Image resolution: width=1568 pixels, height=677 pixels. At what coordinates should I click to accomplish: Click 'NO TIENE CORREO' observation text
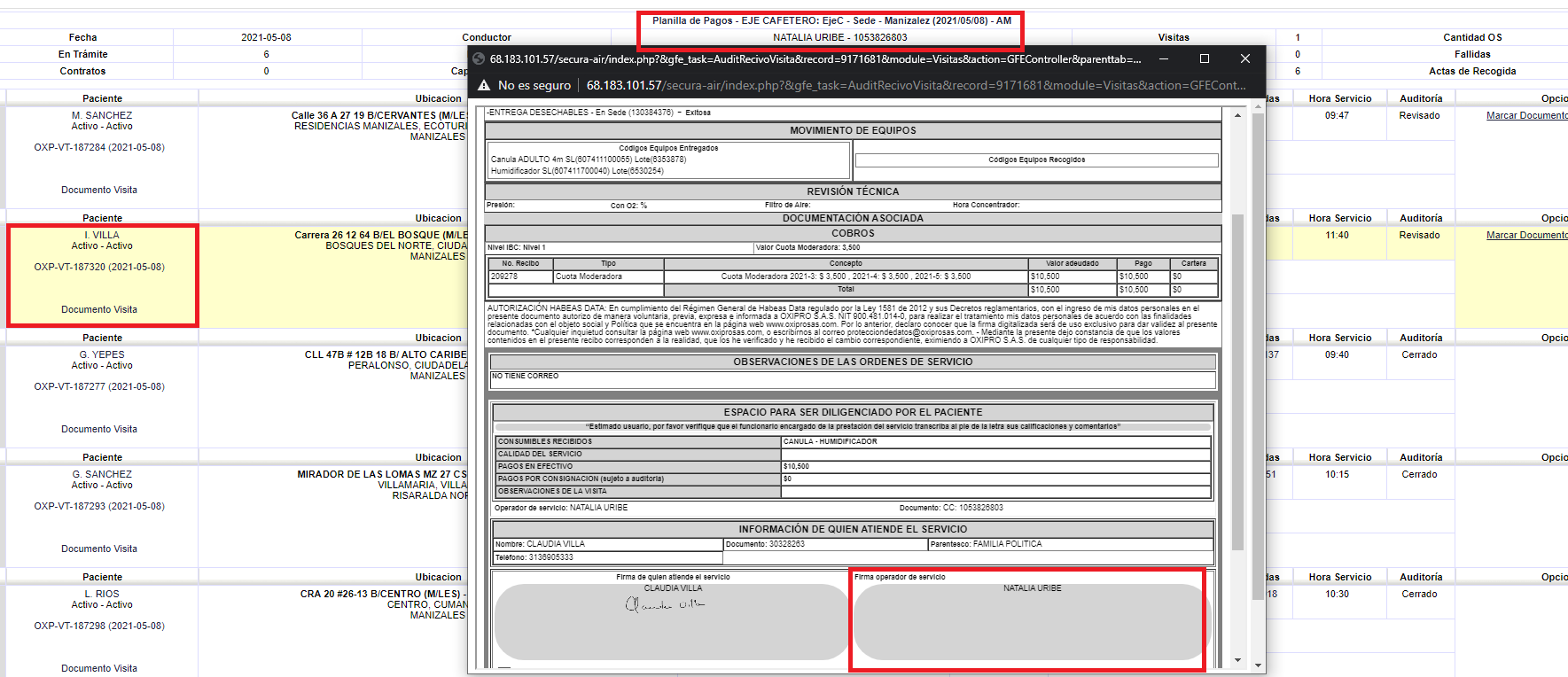pyautogui.click(x=525, y=376)
